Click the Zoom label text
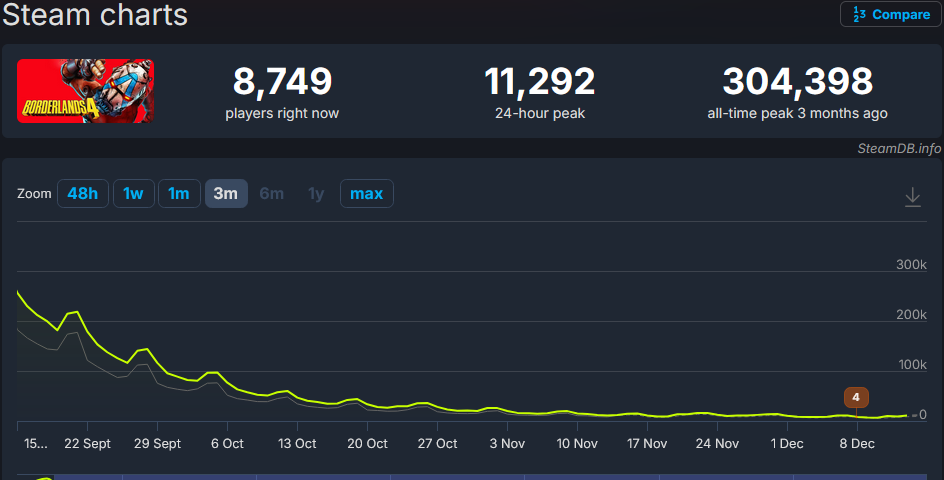This screenshot has height=480, width=944. (x=34, y=194)
